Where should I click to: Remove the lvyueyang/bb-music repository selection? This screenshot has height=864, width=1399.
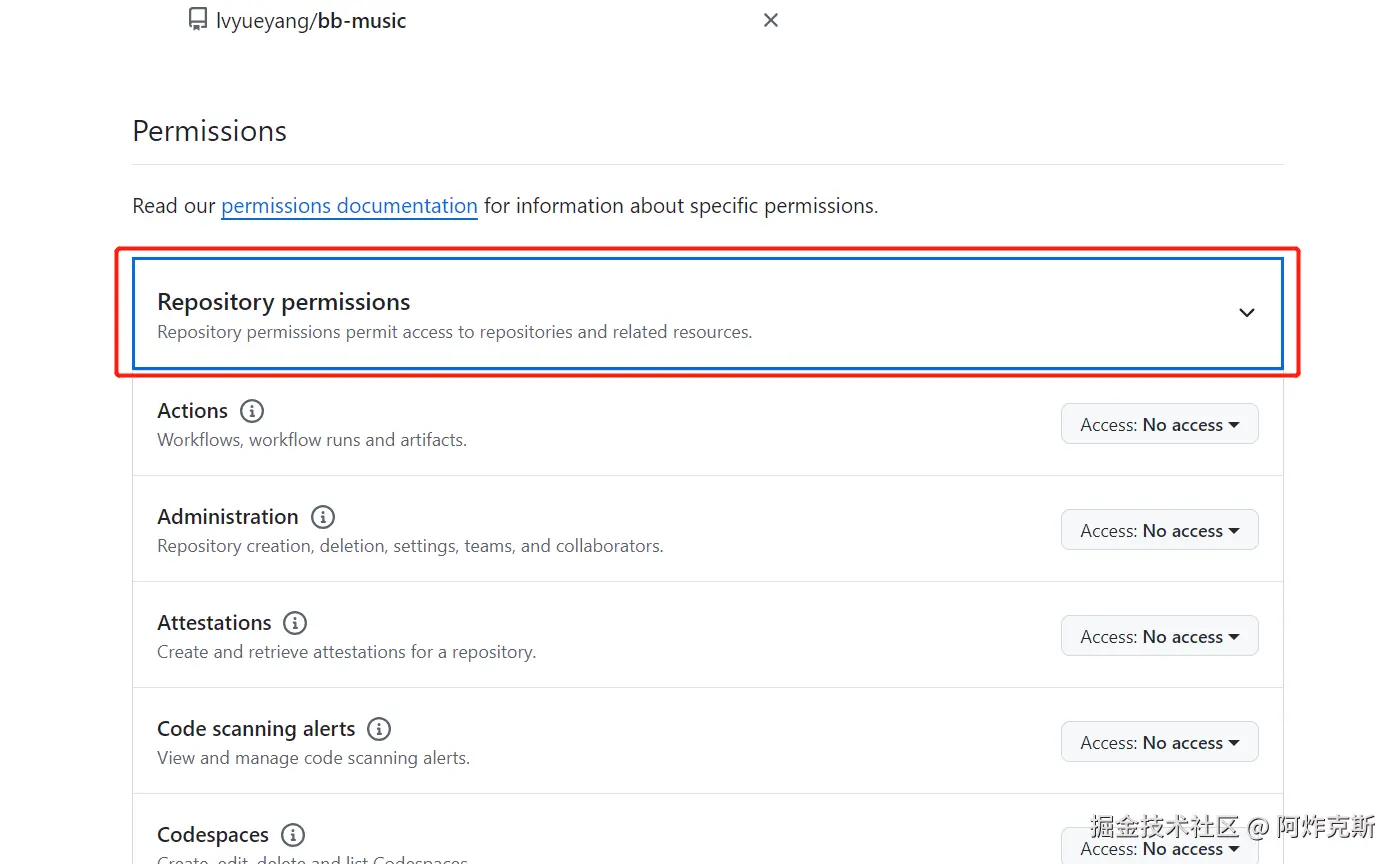point(770,20)
